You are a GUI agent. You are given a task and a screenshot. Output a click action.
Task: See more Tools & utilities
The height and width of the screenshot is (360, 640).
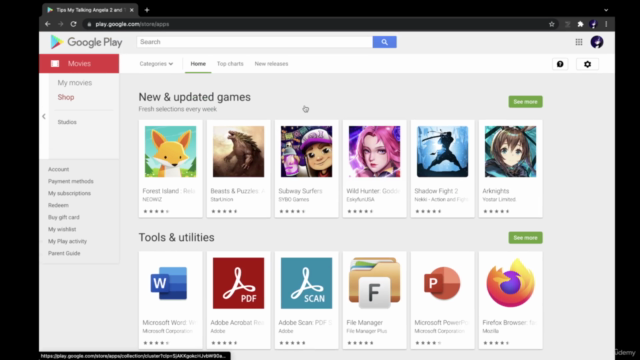tap(525, 238)
